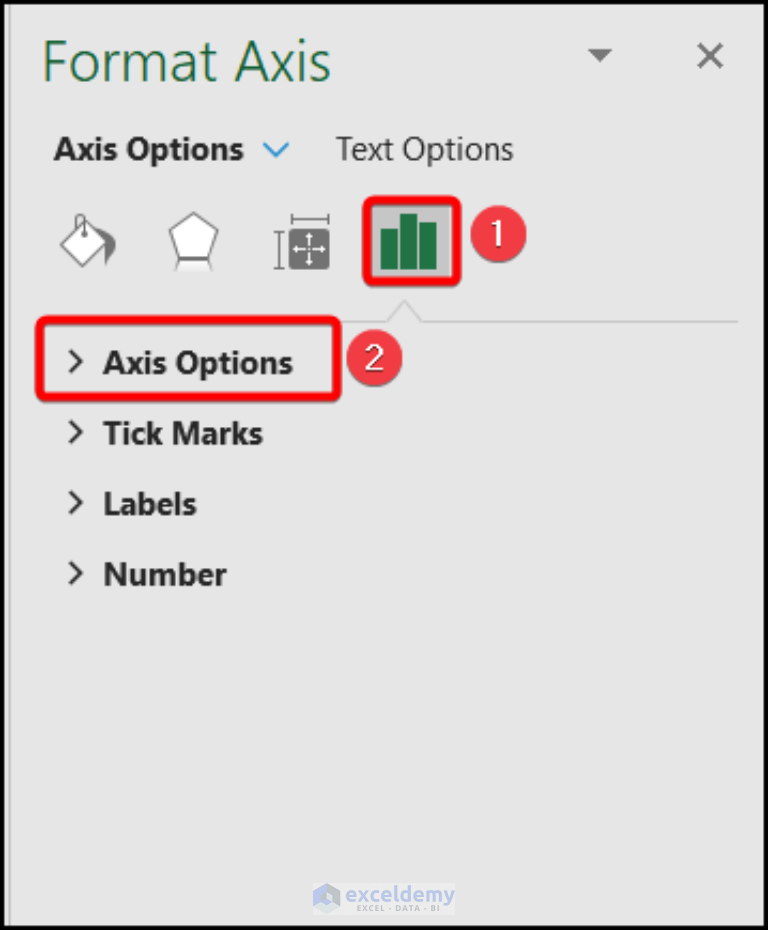Expand the Labels section arrow

75,503
